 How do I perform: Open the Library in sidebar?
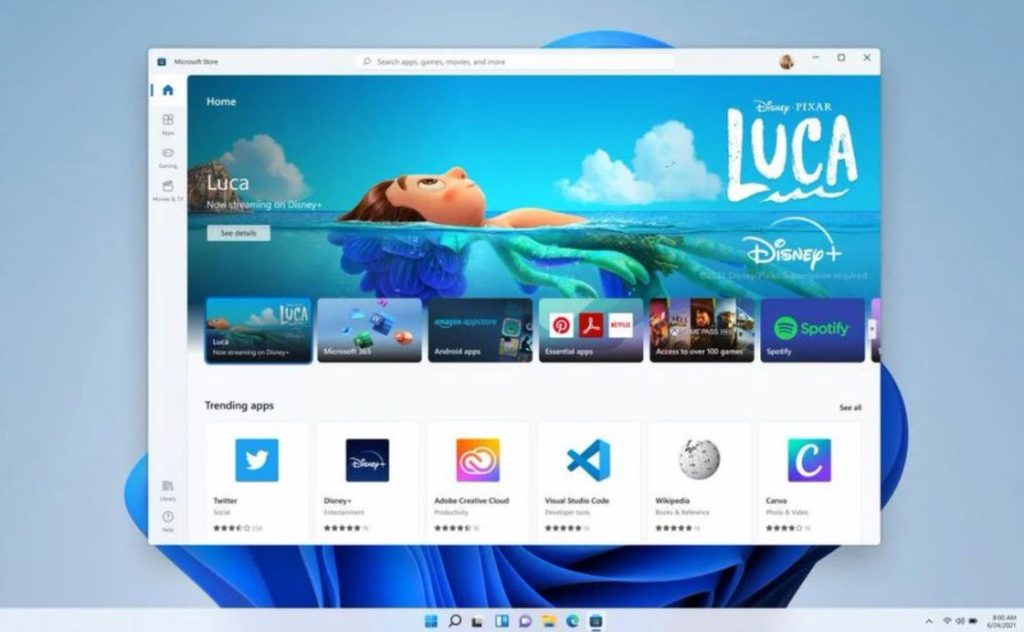click(168, 490)
